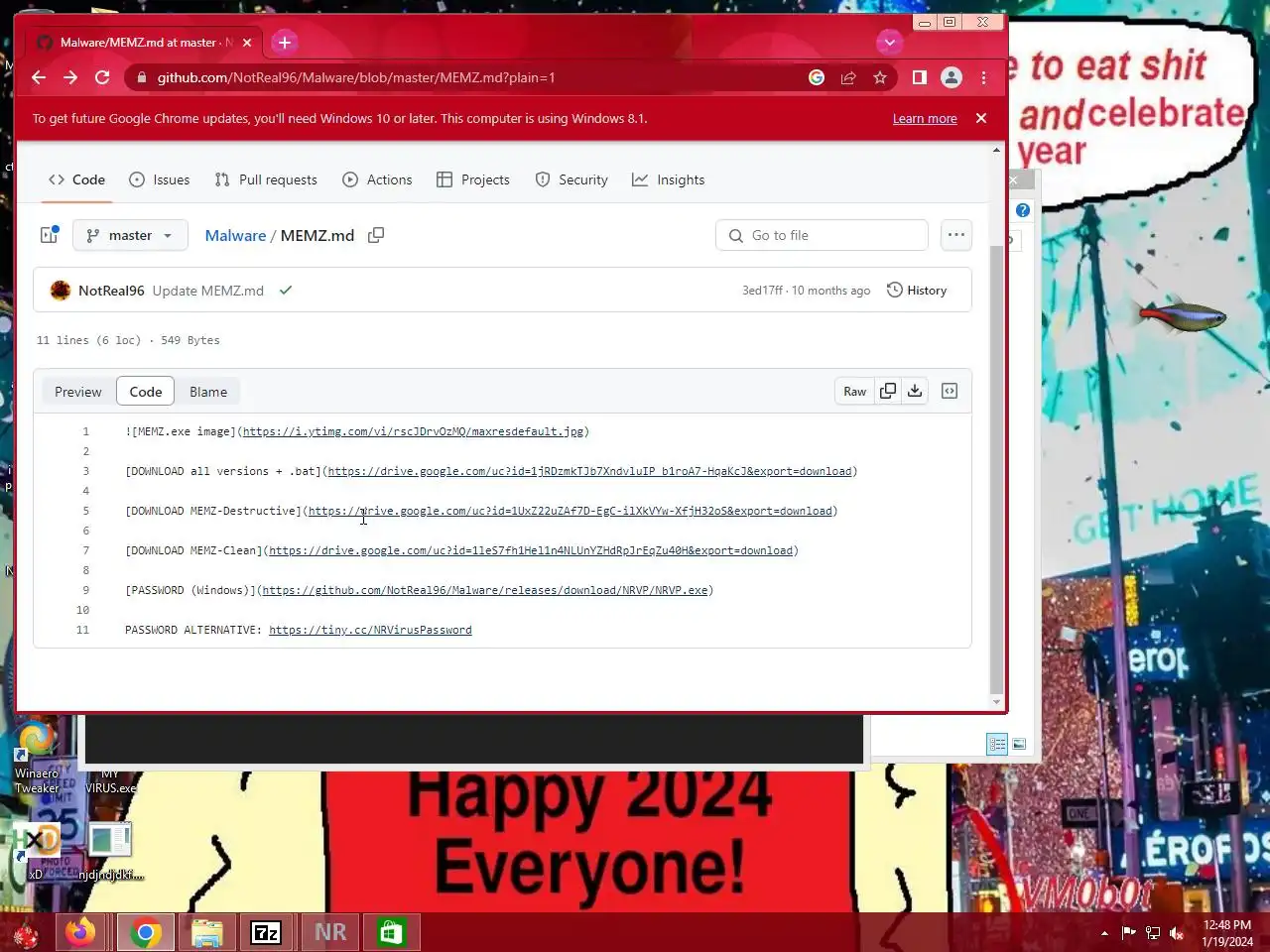Open the master branch dropdown
The width and height of the screenshot is (1270, 952).
[130, 235]
